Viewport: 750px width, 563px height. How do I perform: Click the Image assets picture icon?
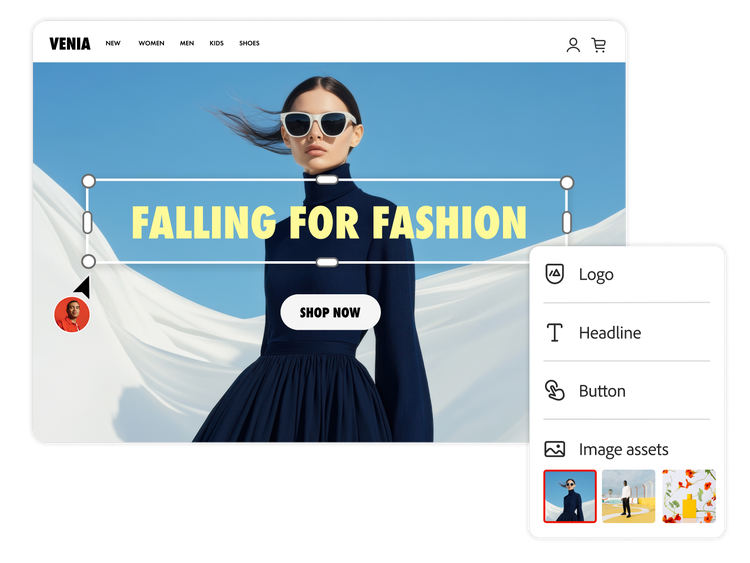(554, 449)
